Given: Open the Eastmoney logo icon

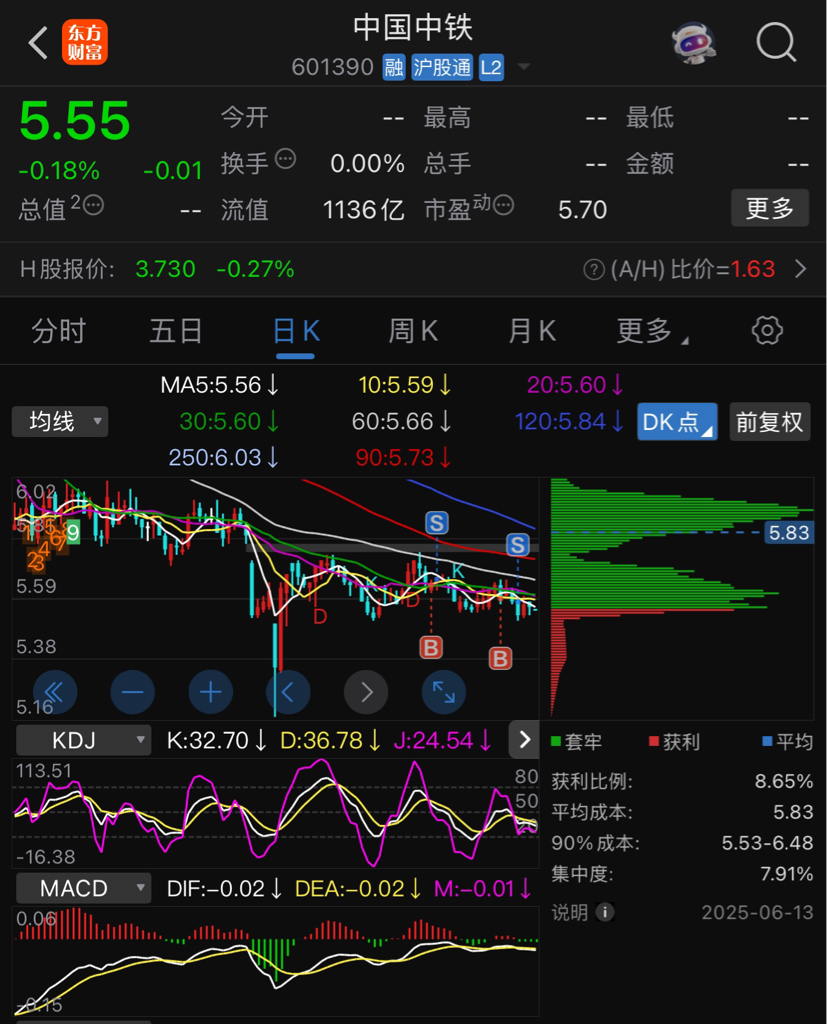Looking at the screenshot, I should tap(85, 42).
